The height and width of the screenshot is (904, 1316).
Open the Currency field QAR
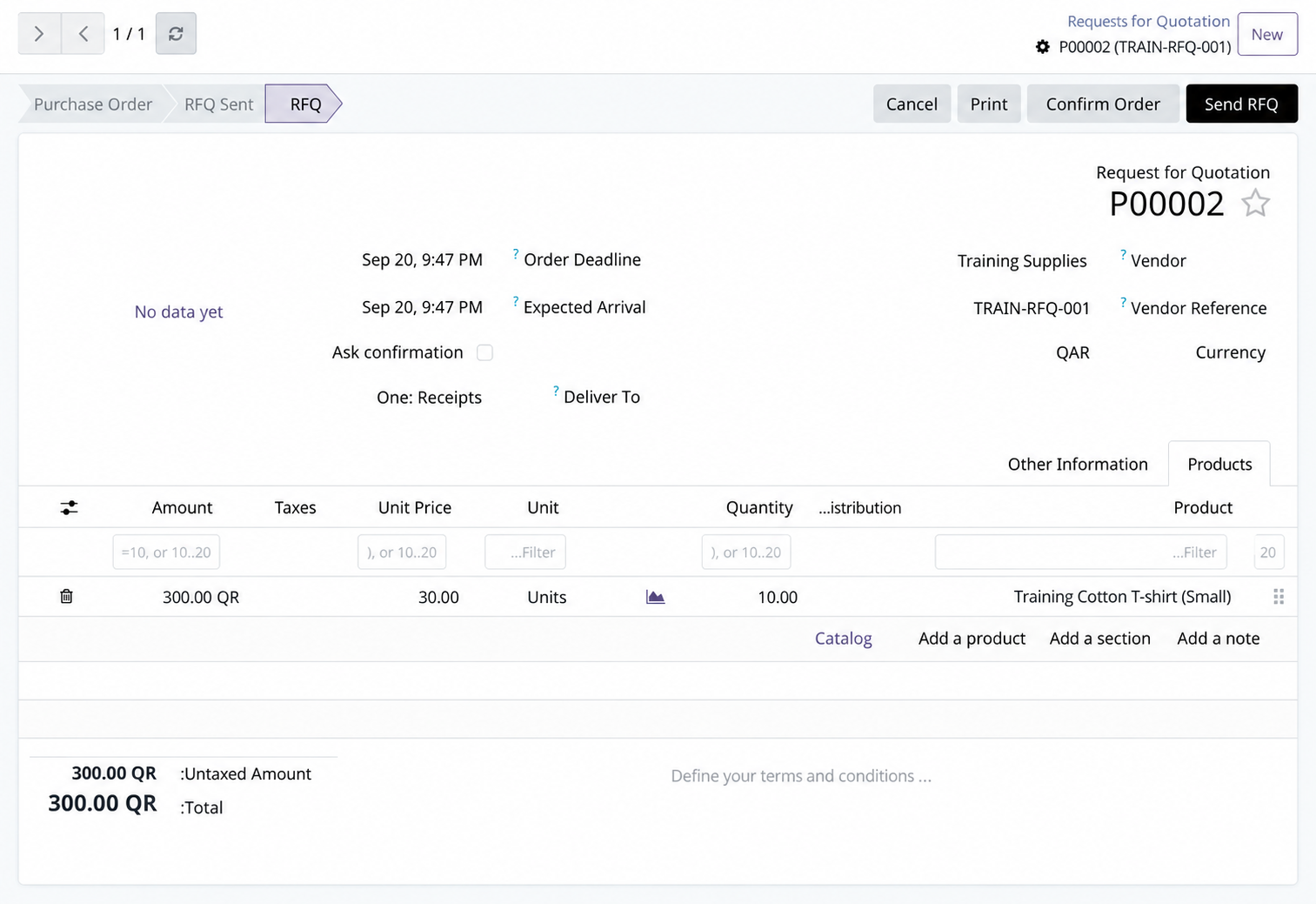coord(1072,352)
